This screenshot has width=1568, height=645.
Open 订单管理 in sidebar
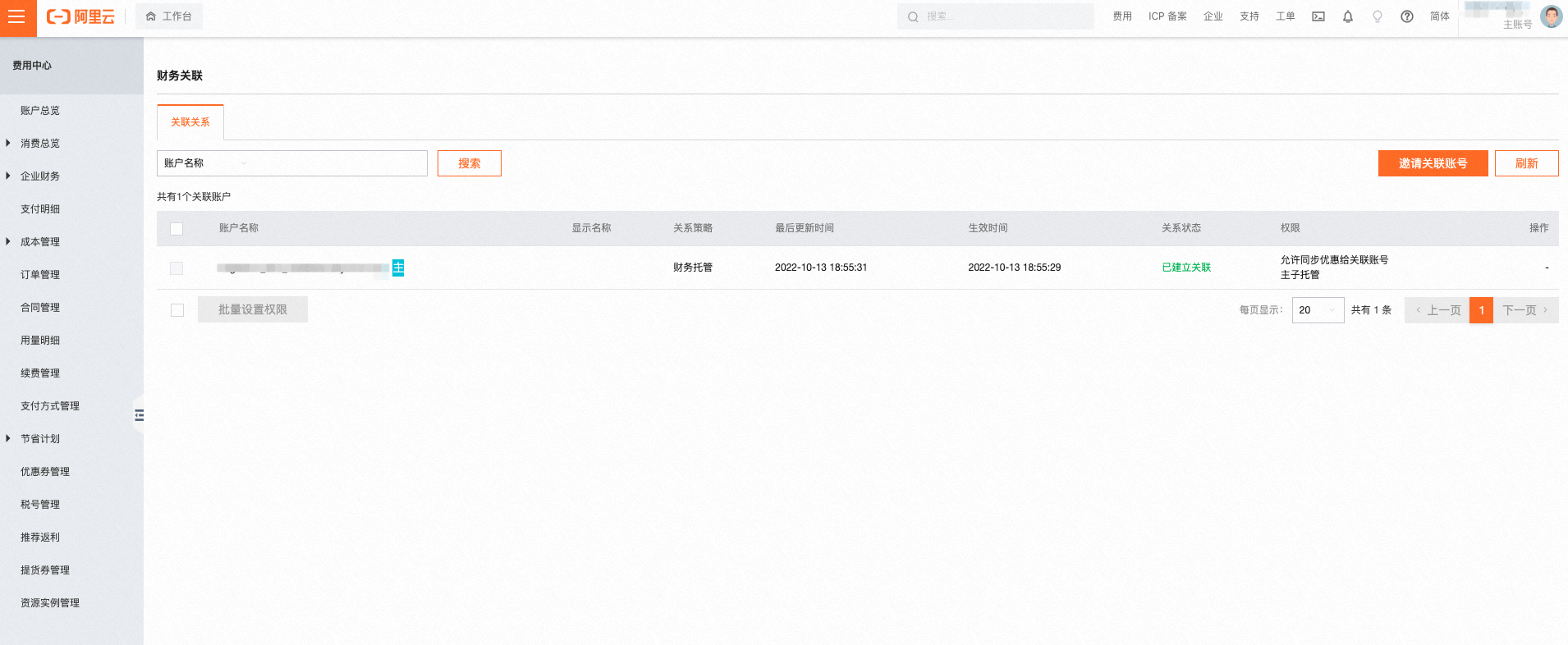pyautogui.click(x=40, y=275)
